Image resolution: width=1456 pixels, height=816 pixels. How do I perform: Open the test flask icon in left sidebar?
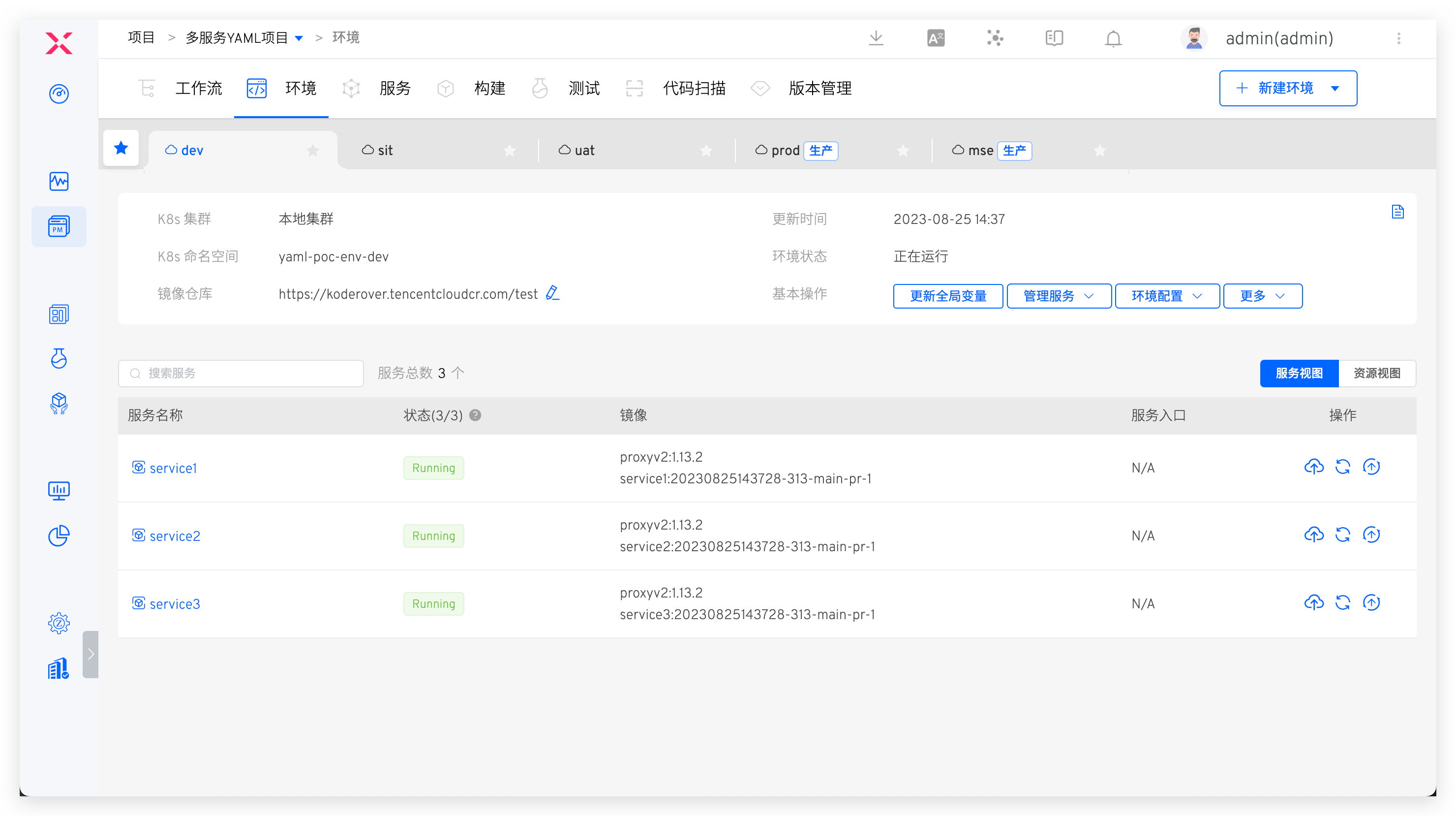(59, 358)
